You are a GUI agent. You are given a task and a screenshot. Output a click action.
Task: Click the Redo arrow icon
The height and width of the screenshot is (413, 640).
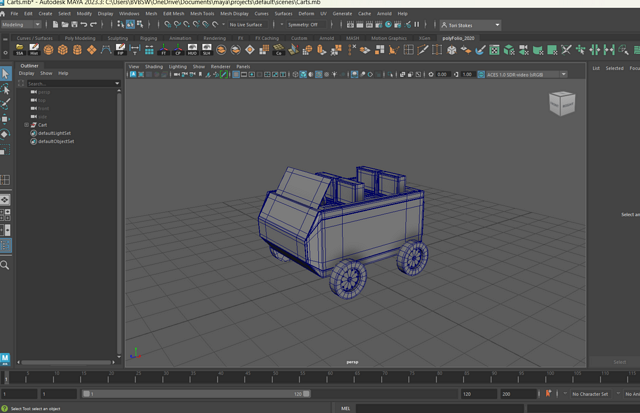[93, 24]
